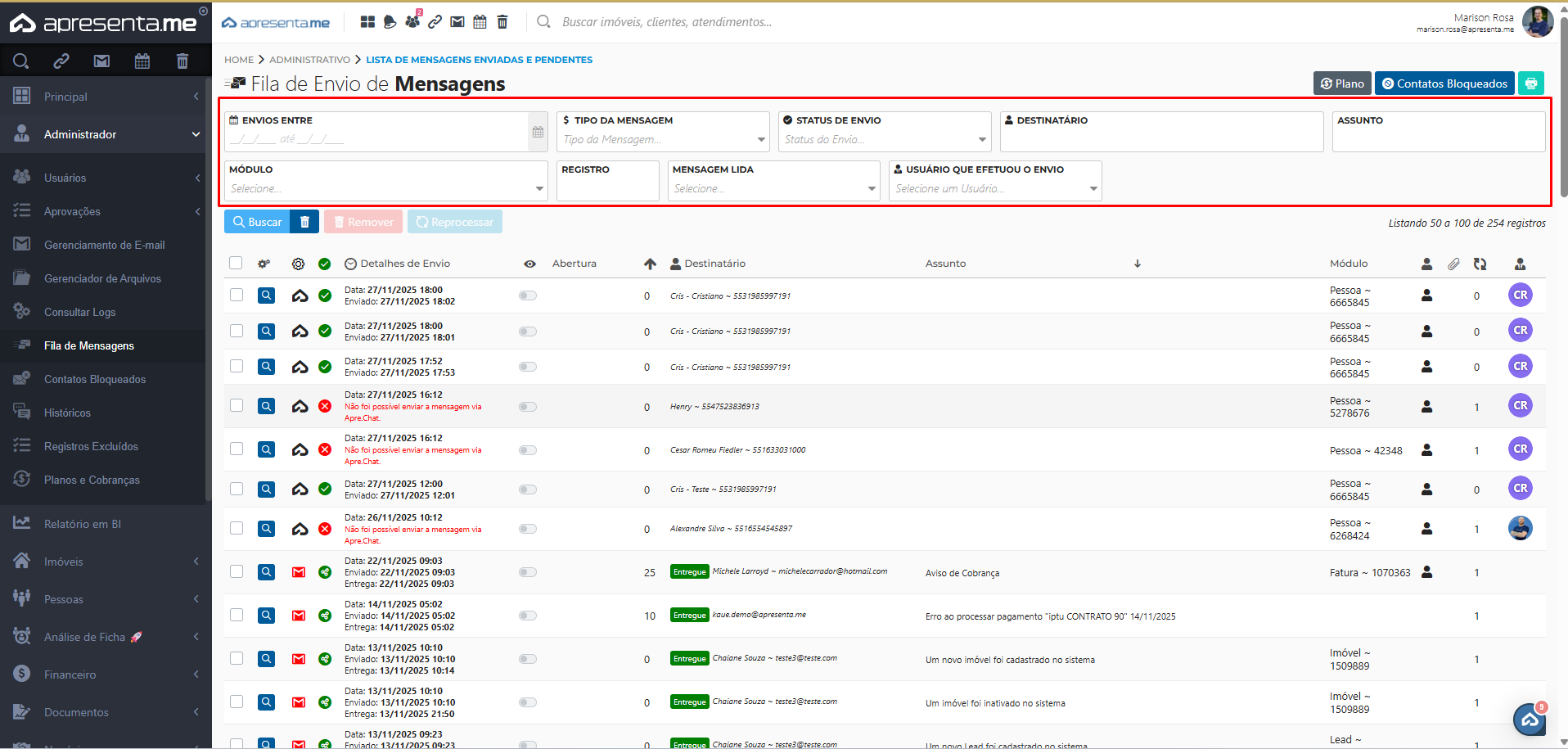Click the Assunto filter input field
This screenshot has height=749, width=1568.
(1438, 139)
